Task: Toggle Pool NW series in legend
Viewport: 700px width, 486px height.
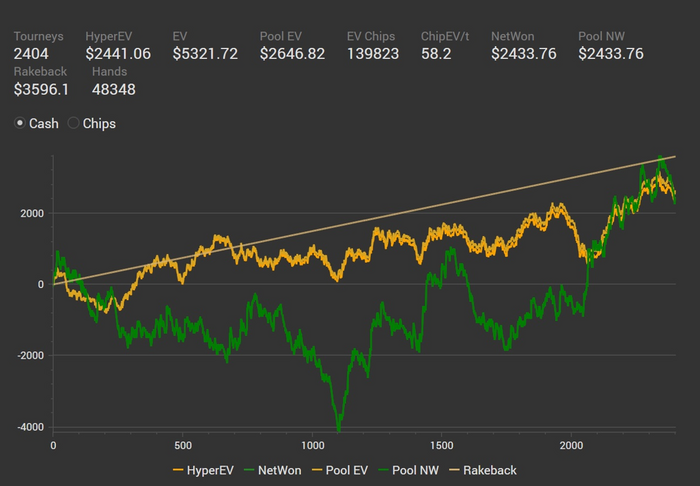Action: pos(408,470)
